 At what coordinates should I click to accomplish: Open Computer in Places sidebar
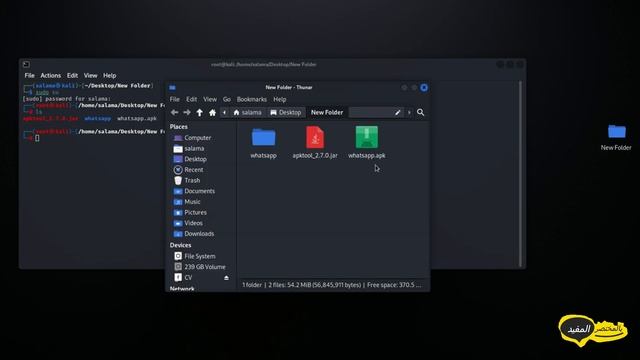tap(198, 138)
